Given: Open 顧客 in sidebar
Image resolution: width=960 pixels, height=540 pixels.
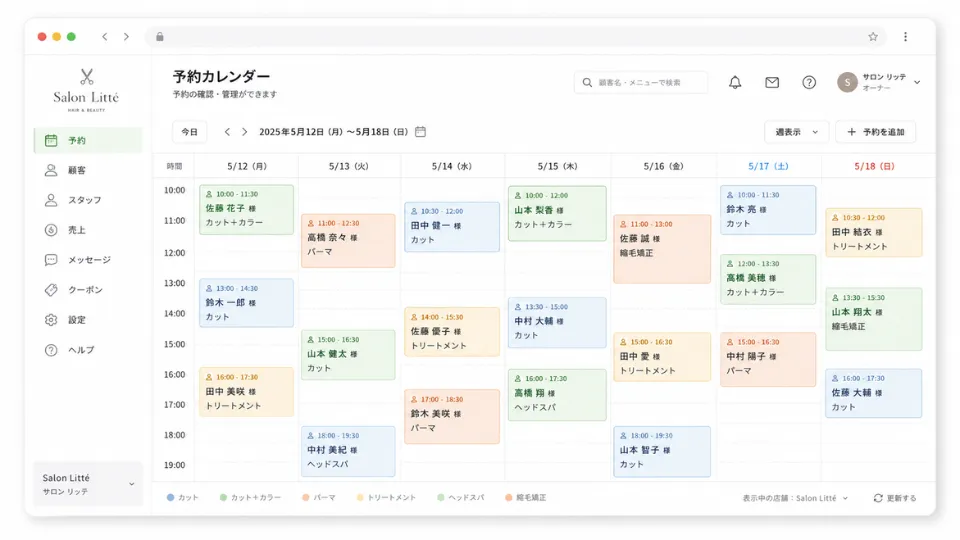Looking at the screenshot, I should [x=88, y=170].
